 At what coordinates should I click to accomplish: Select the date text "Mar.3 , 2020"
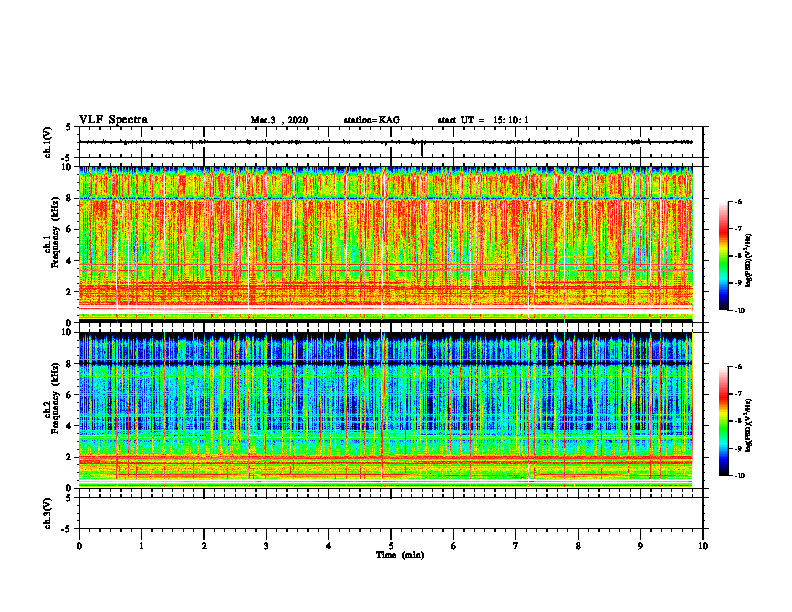pos(279,120)
